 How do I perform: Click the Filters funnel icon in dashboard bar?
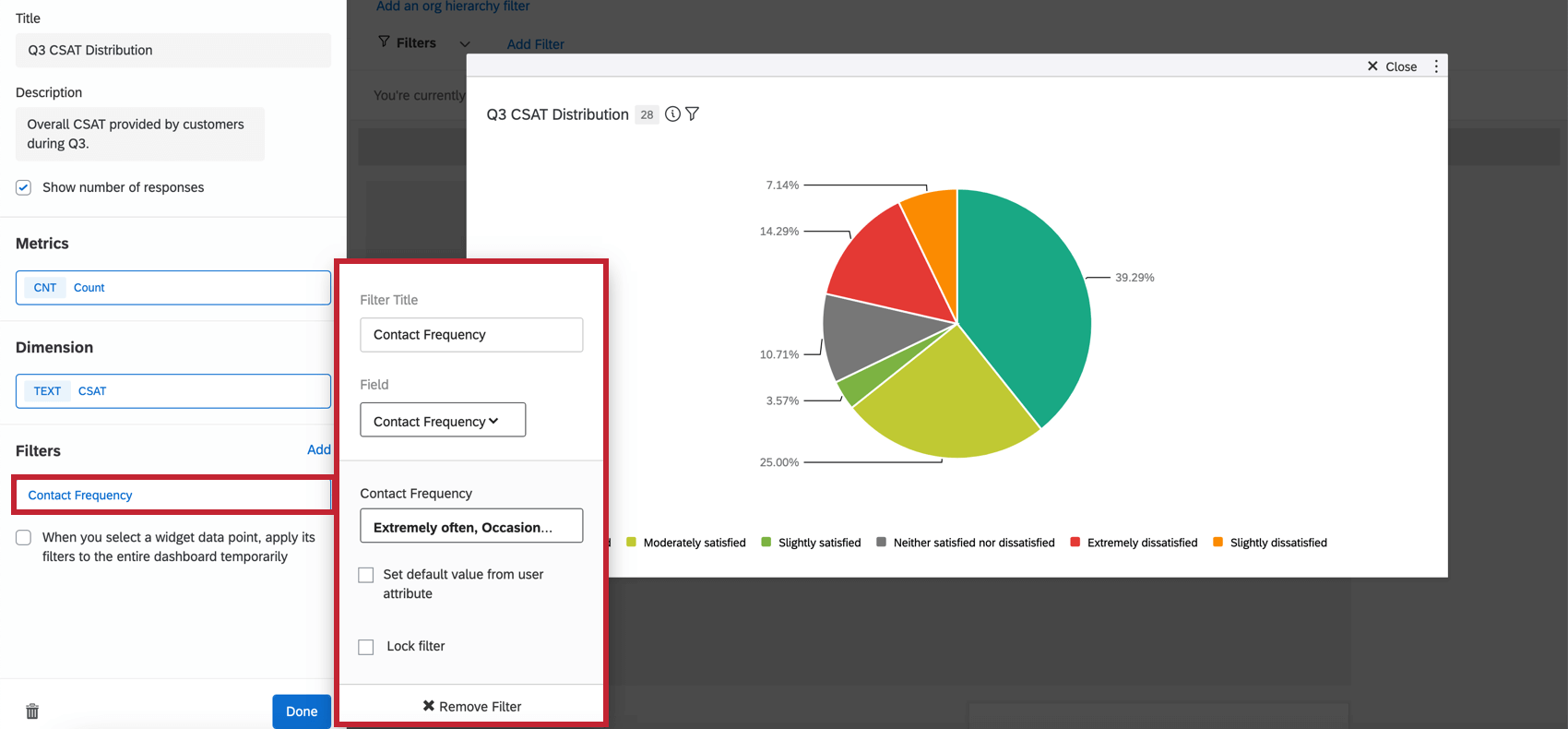(384, 42)
